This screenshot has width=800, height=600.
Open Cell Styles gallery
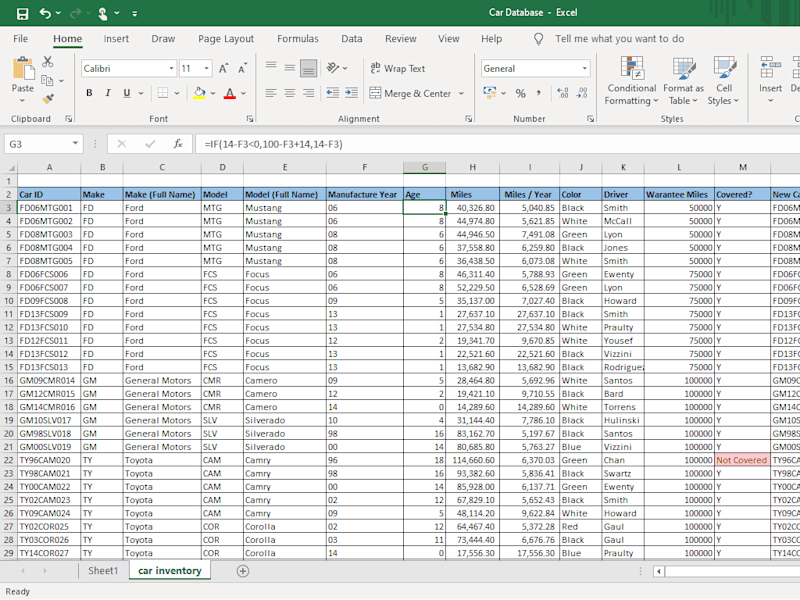723,81
